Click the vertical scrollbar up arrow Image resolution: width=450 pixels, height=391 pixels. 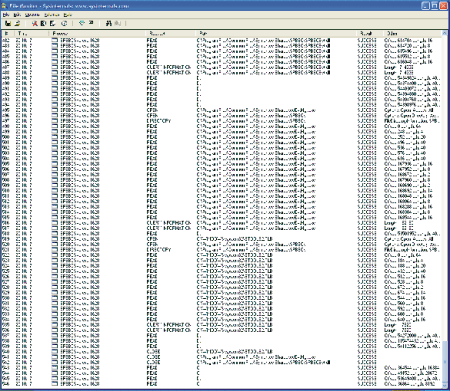tap(444, 34)
